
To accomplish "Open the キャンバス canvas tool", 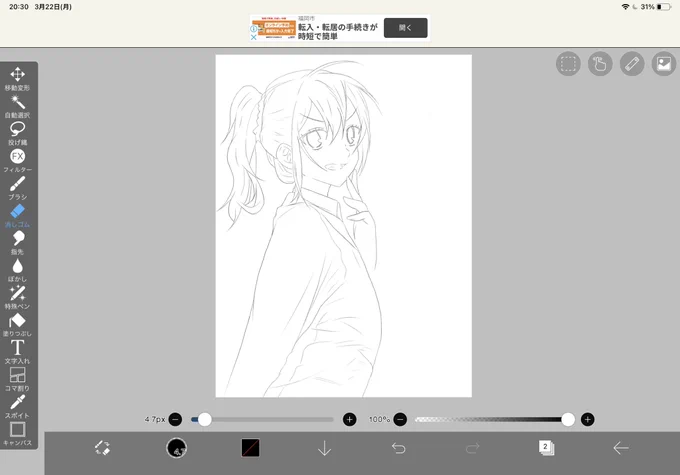I will (17, 434).
